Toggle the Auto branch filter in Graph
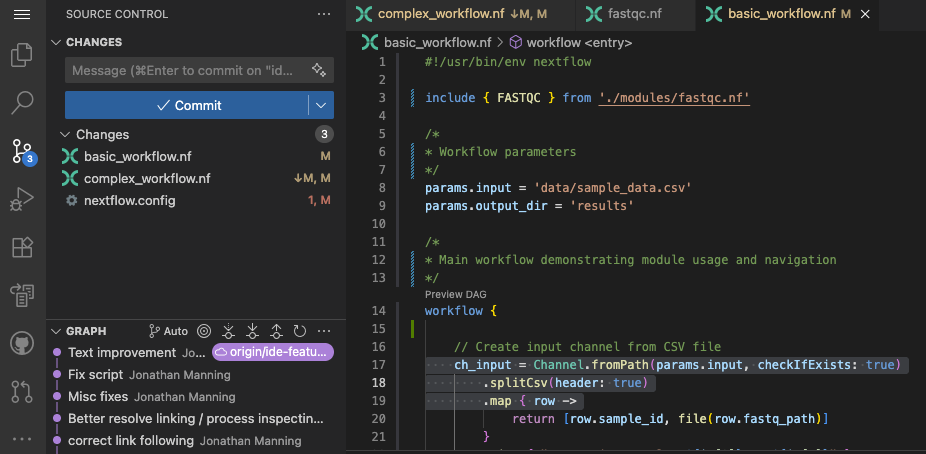Screen dimensions: 926x454 pyautogui.click(x=168, y=331)
